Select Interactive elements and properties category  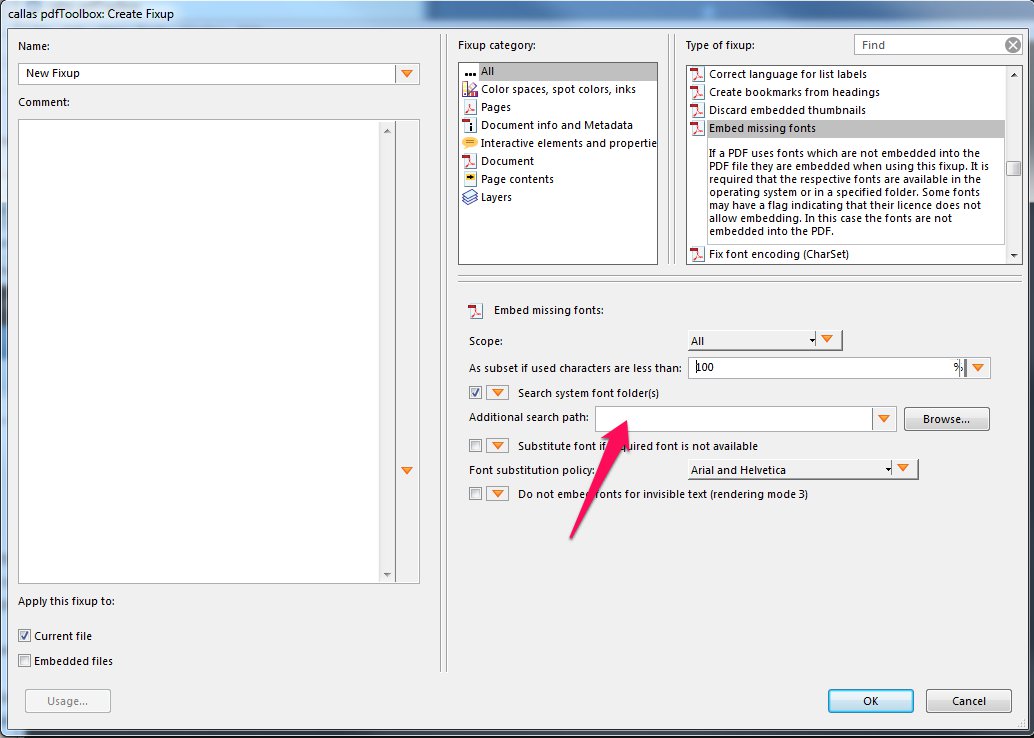pos(559,143)
